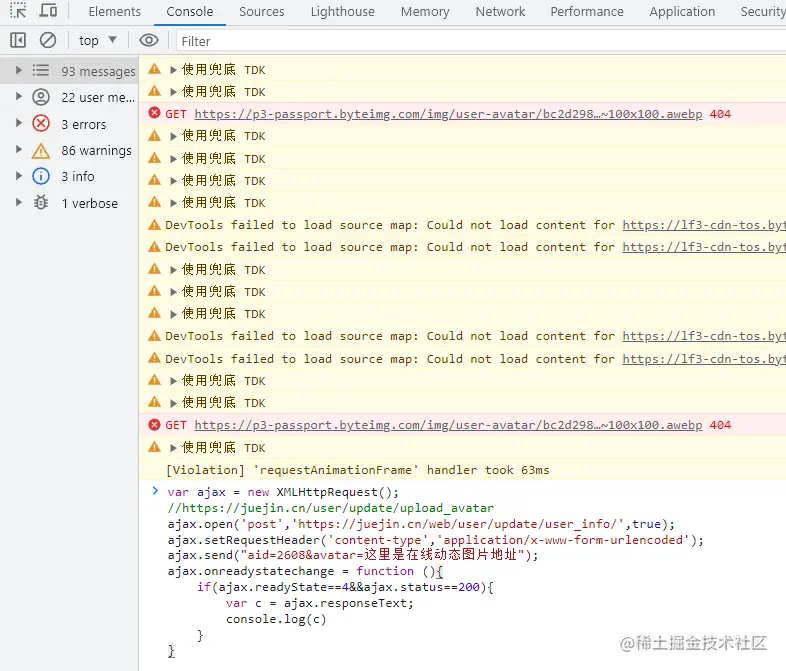Viewport: 786px width, 671px height.
Task: Click the ajax.setRequestHeader code line
Action: click(436, 540)
